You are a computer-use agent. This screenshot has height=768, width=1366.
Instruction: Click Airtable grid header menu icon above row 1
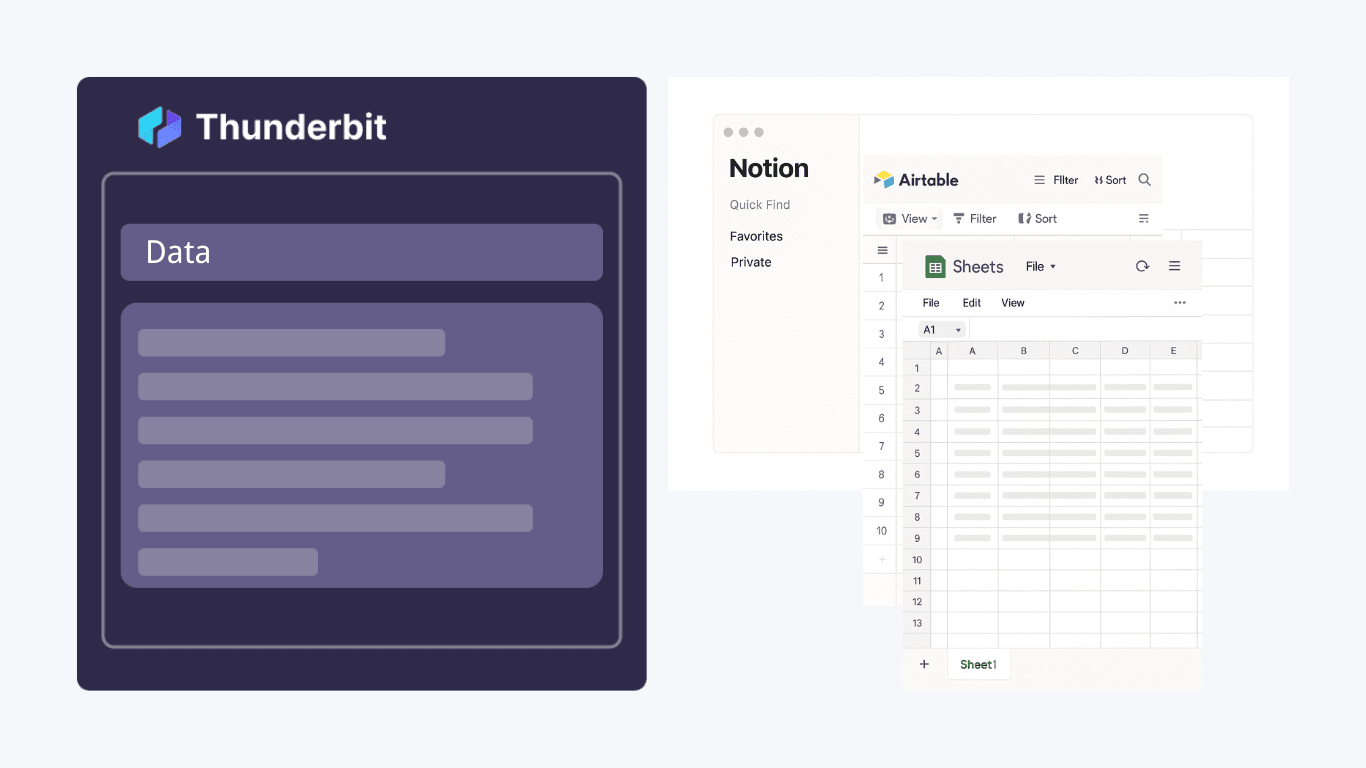(882, 250)
